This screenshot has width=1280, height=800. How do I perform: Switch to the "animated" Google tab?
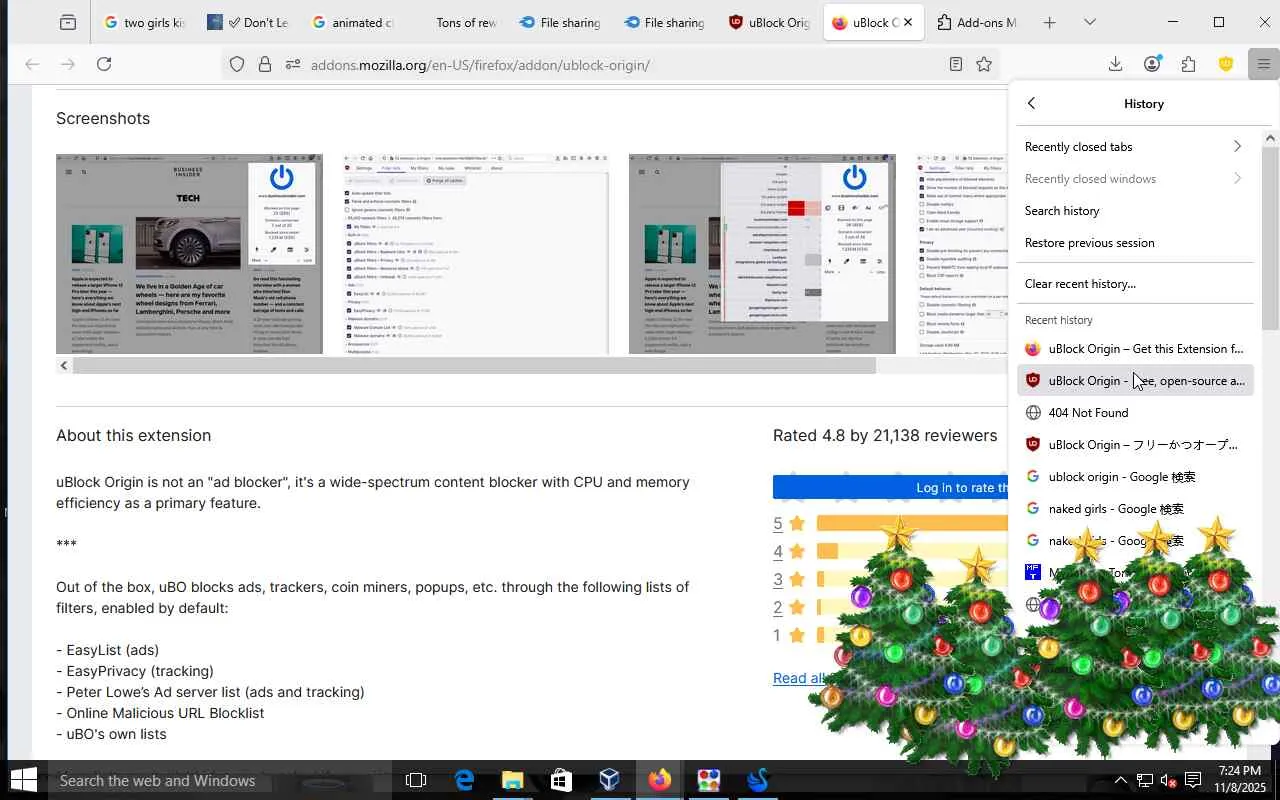(352, 22)
